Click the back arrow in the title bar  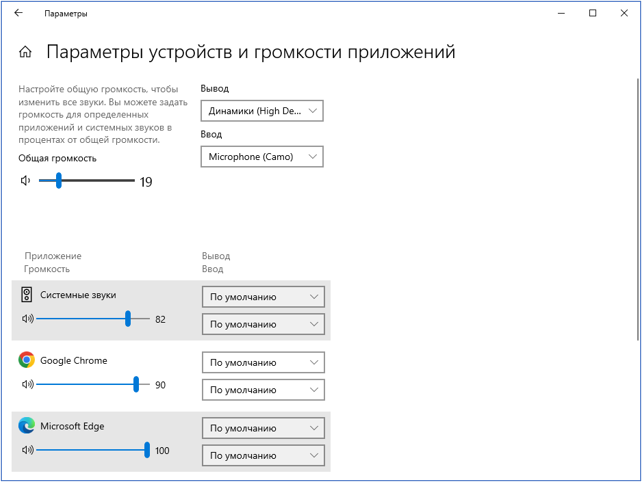pos(18,14)
